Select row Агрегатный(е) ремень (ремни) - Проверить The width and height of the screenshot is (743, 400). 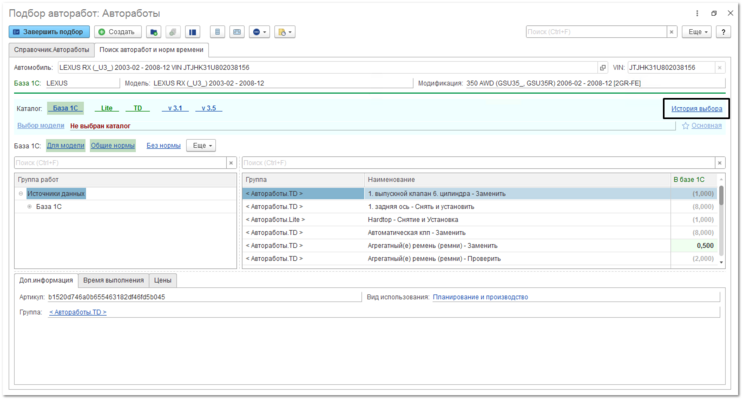pyautogui.click(x=480, y=259)
